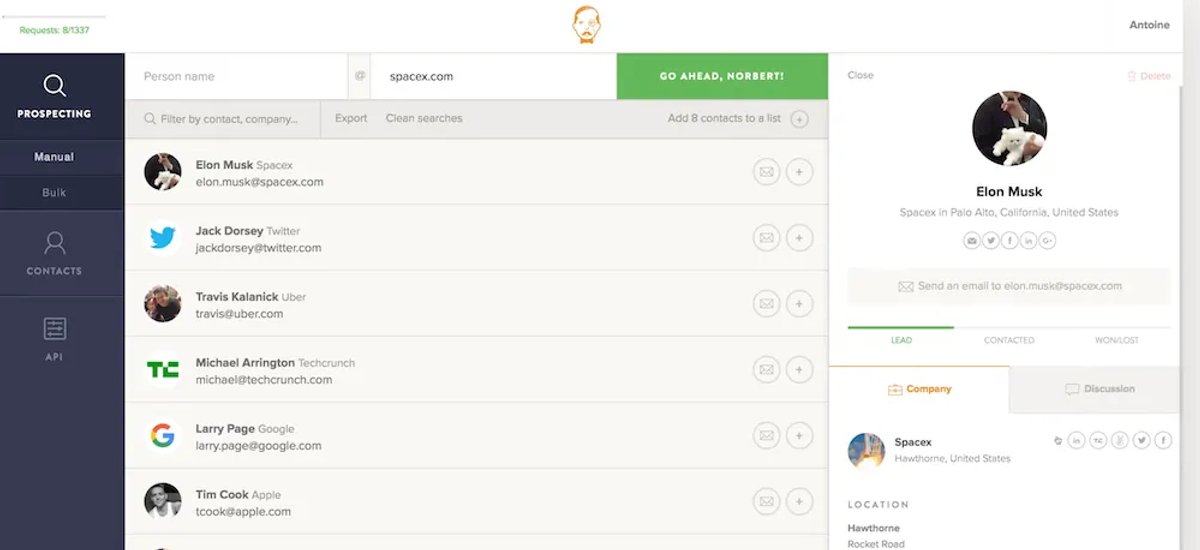The width and height of the screenshot is (1200, 550).
Task: Click Go Ahead, Norbert! button
Action: tap(722, 76)
